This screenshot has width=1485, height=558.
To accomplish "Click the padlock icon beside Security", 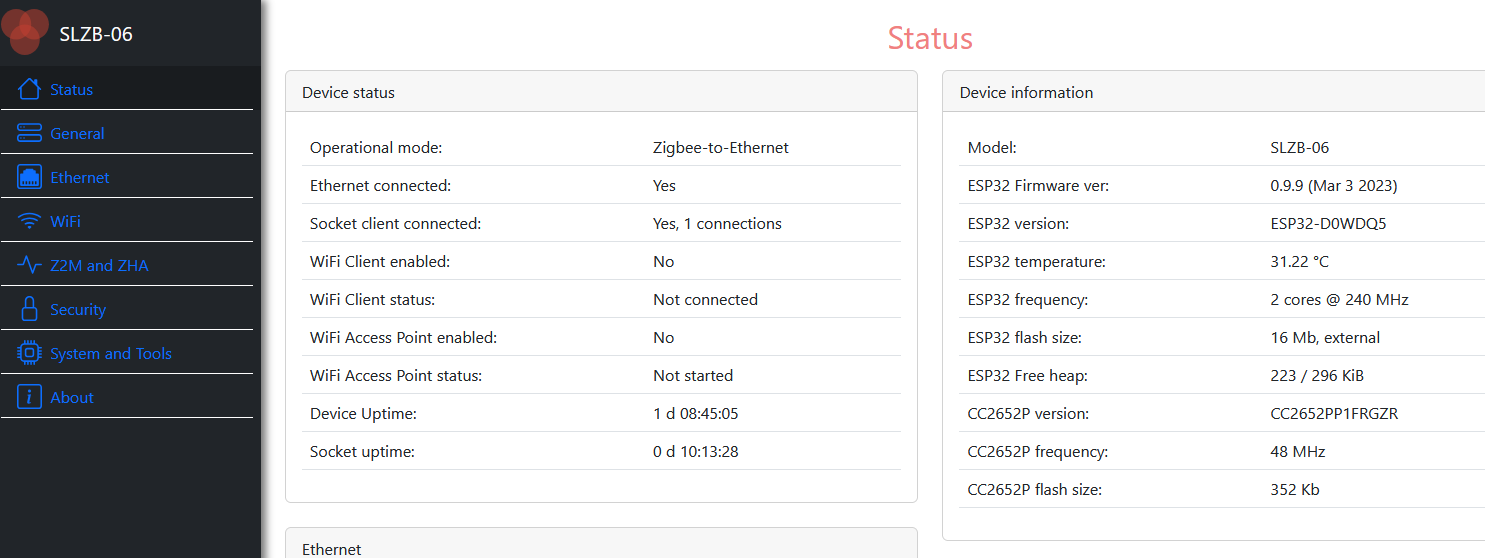I will pyautogui.click(x=30, y=309).
